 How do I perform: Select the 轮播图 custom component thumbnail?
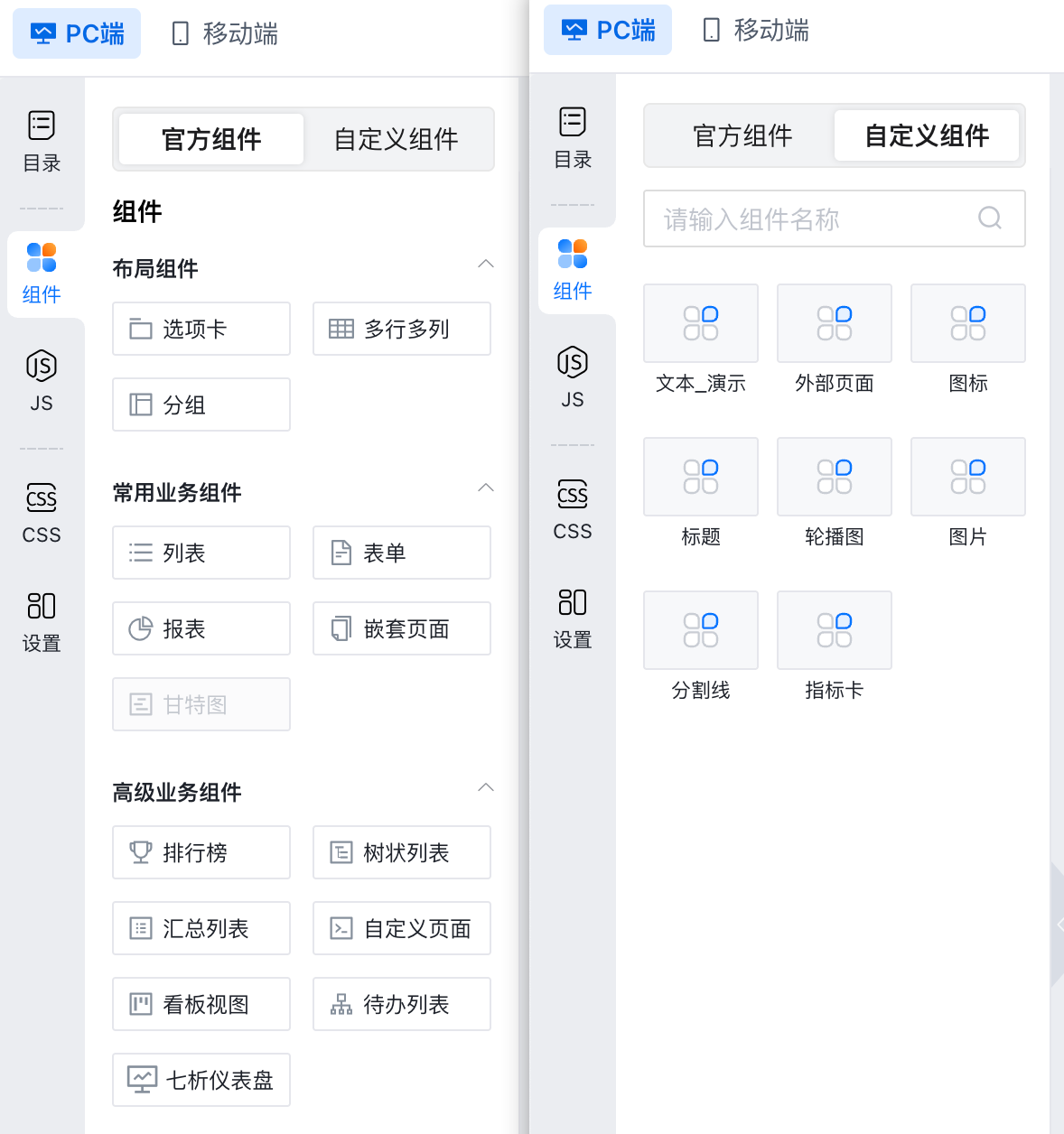point(834,477)
